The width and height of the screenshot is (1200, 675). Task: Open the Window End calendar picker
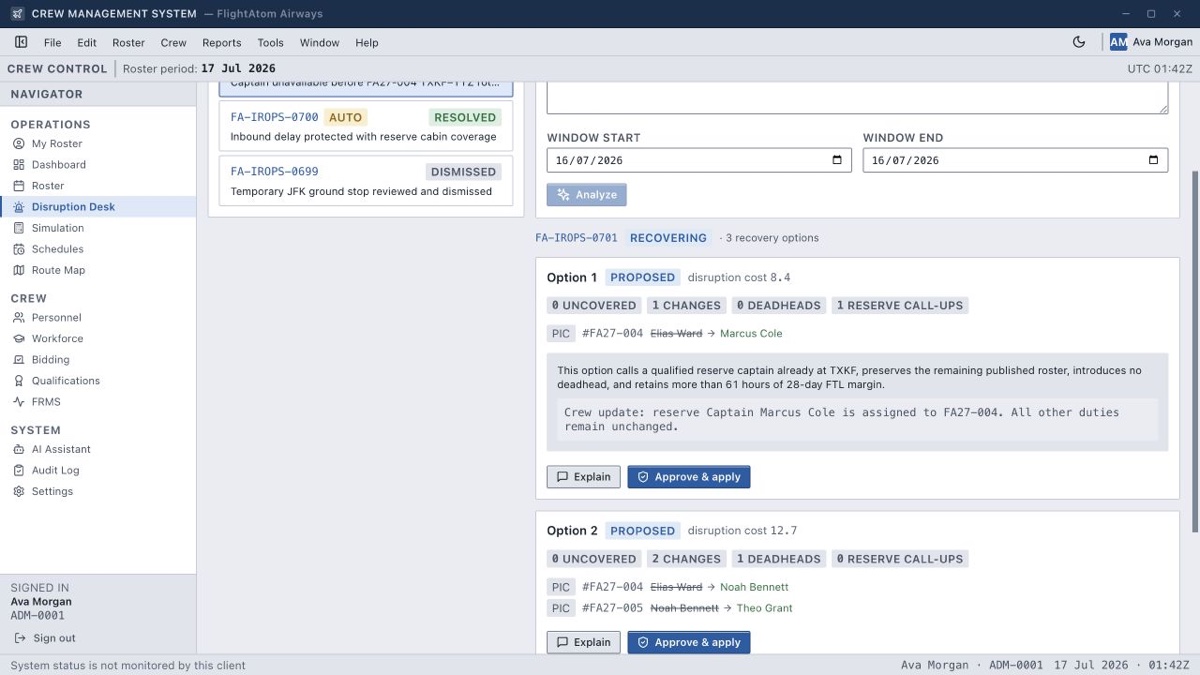coord(1153,160)
